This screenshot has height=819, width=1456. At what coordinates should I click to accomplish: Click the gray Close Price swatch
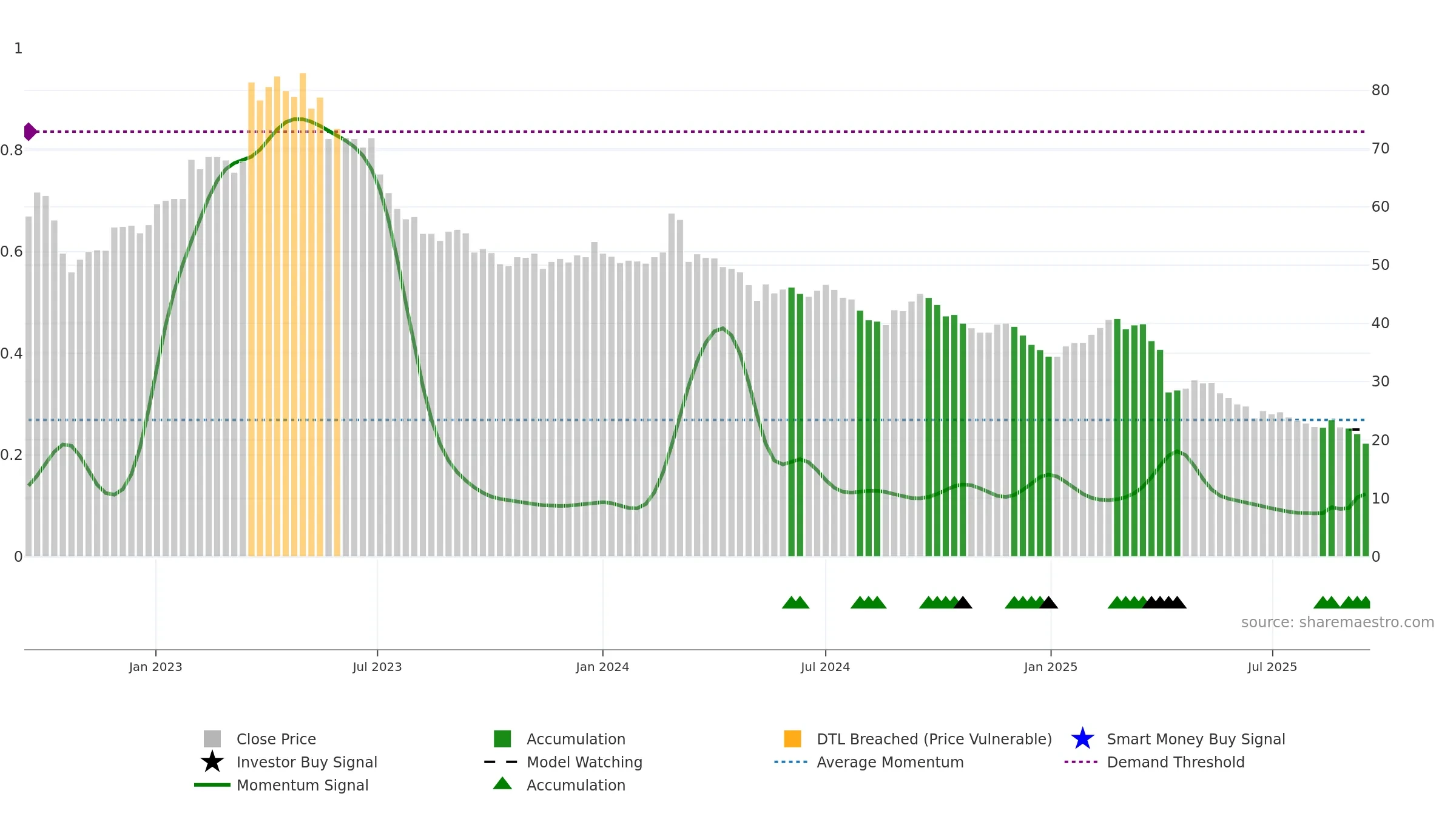[212, 739]
